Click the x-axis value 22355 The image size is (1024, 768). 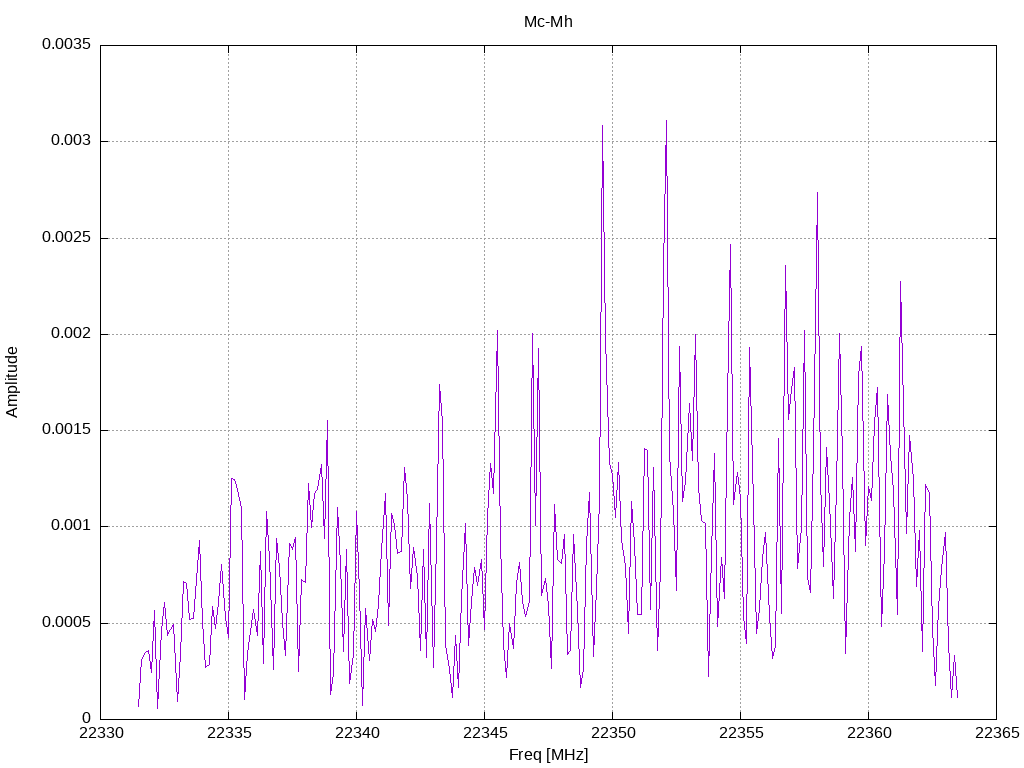741,733
